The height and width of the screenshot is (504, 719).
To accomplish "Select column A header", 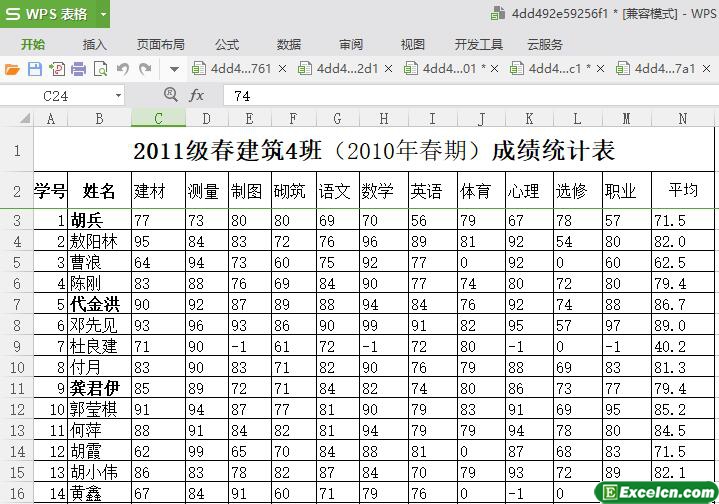I will [x=50, y=119].
